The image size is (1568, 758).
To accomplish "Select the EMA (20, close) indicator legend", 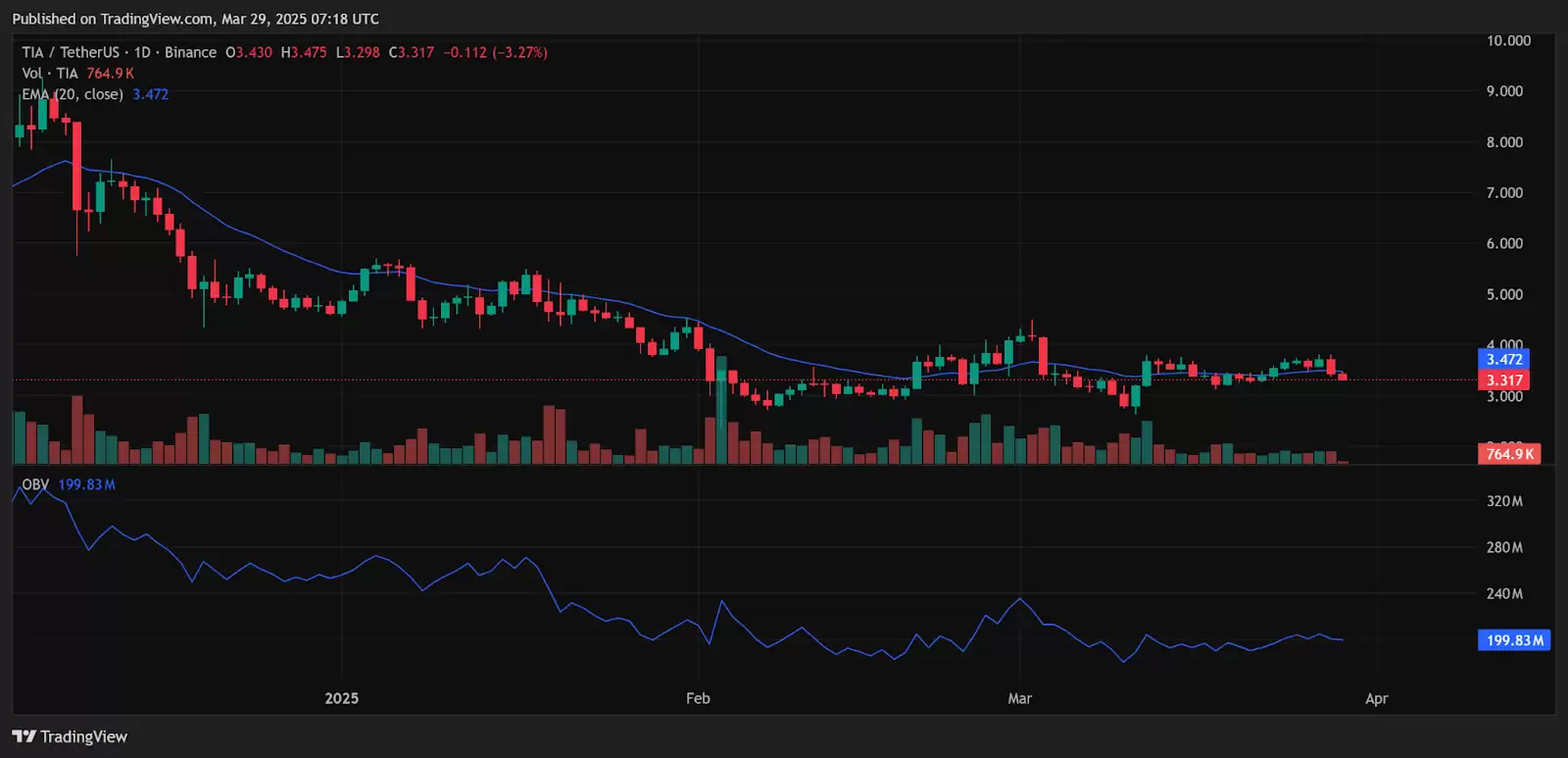I will click(73, 94).
